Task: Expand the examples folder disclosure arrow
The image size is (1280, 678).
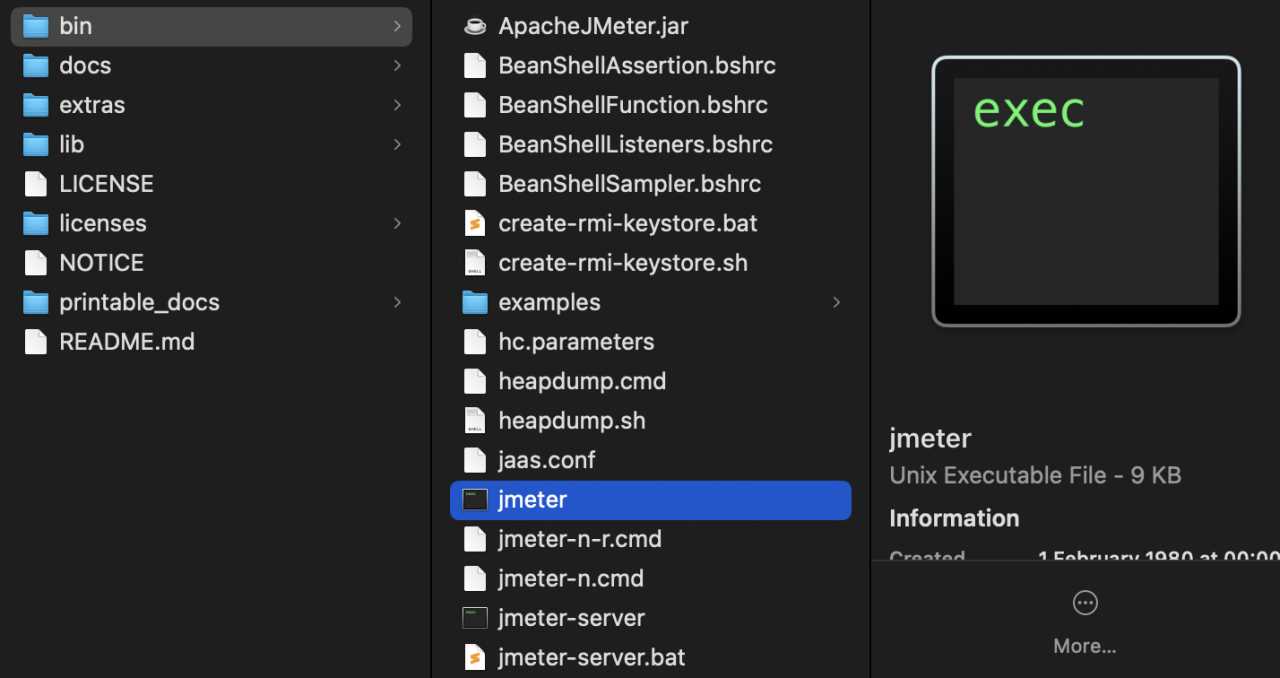Action: [x=836, y=302]
